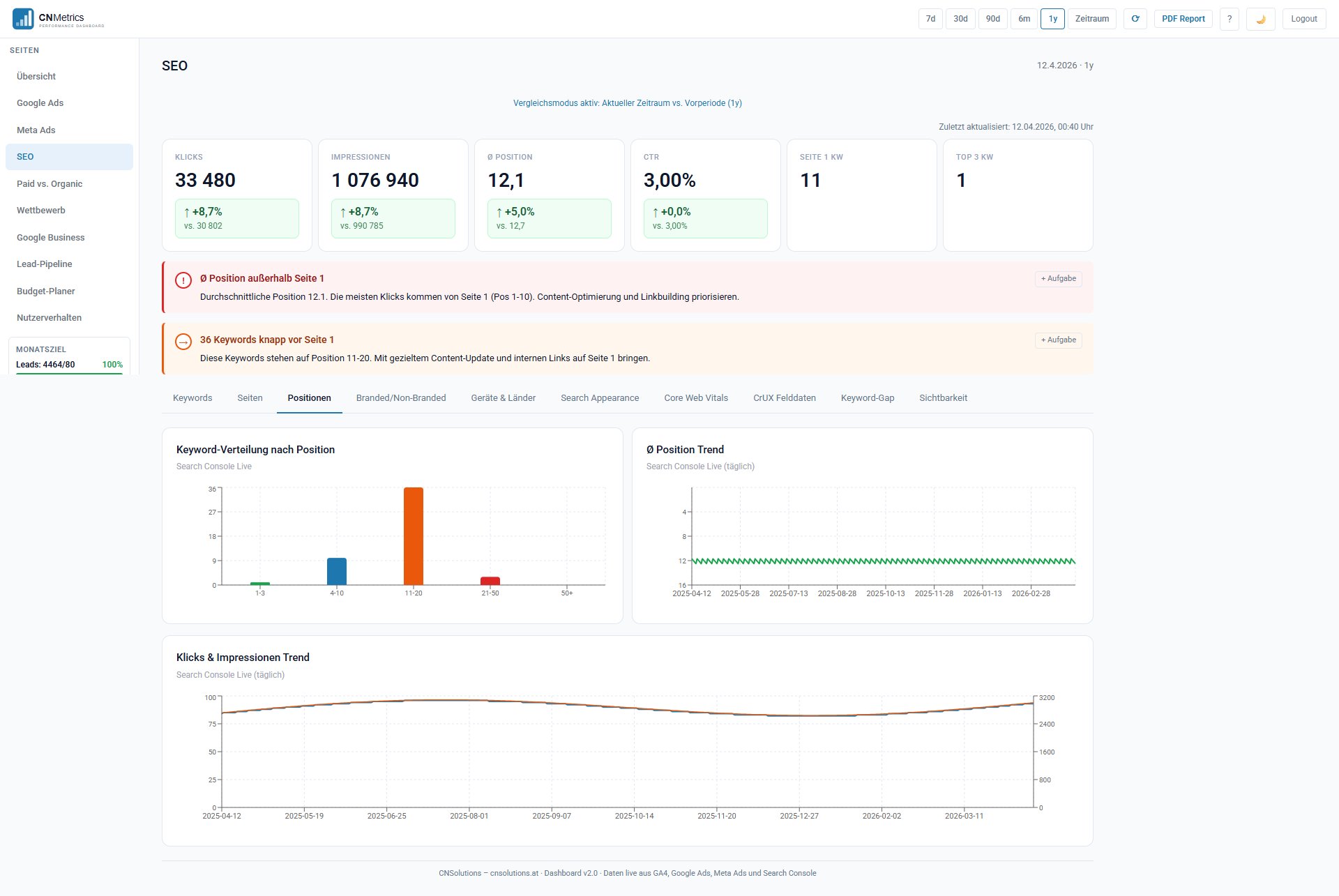This screenshot has width=1339, height=896.
Task: Open help via the question mark icon
Action: 1230,19
